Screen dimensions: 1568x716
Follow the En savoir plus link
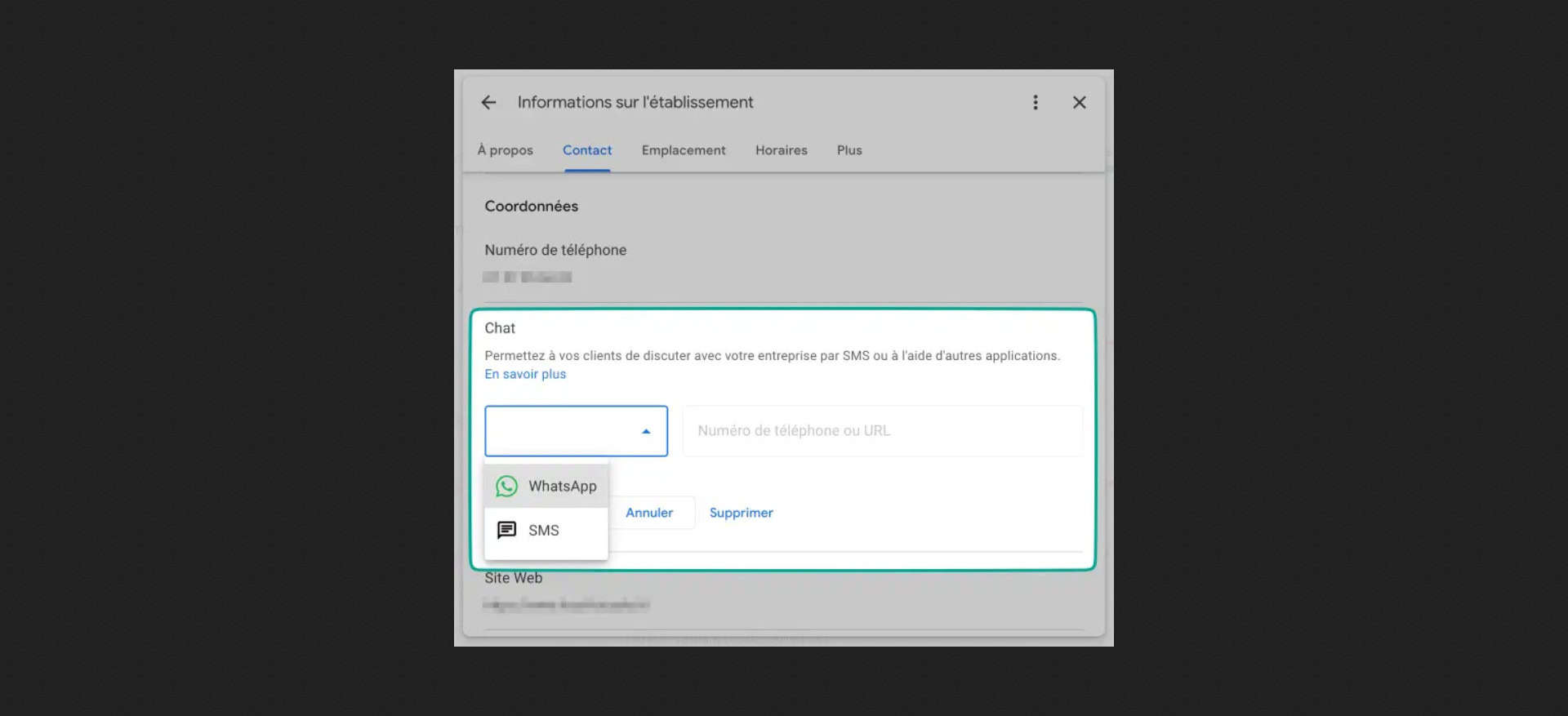pos(525,374)
